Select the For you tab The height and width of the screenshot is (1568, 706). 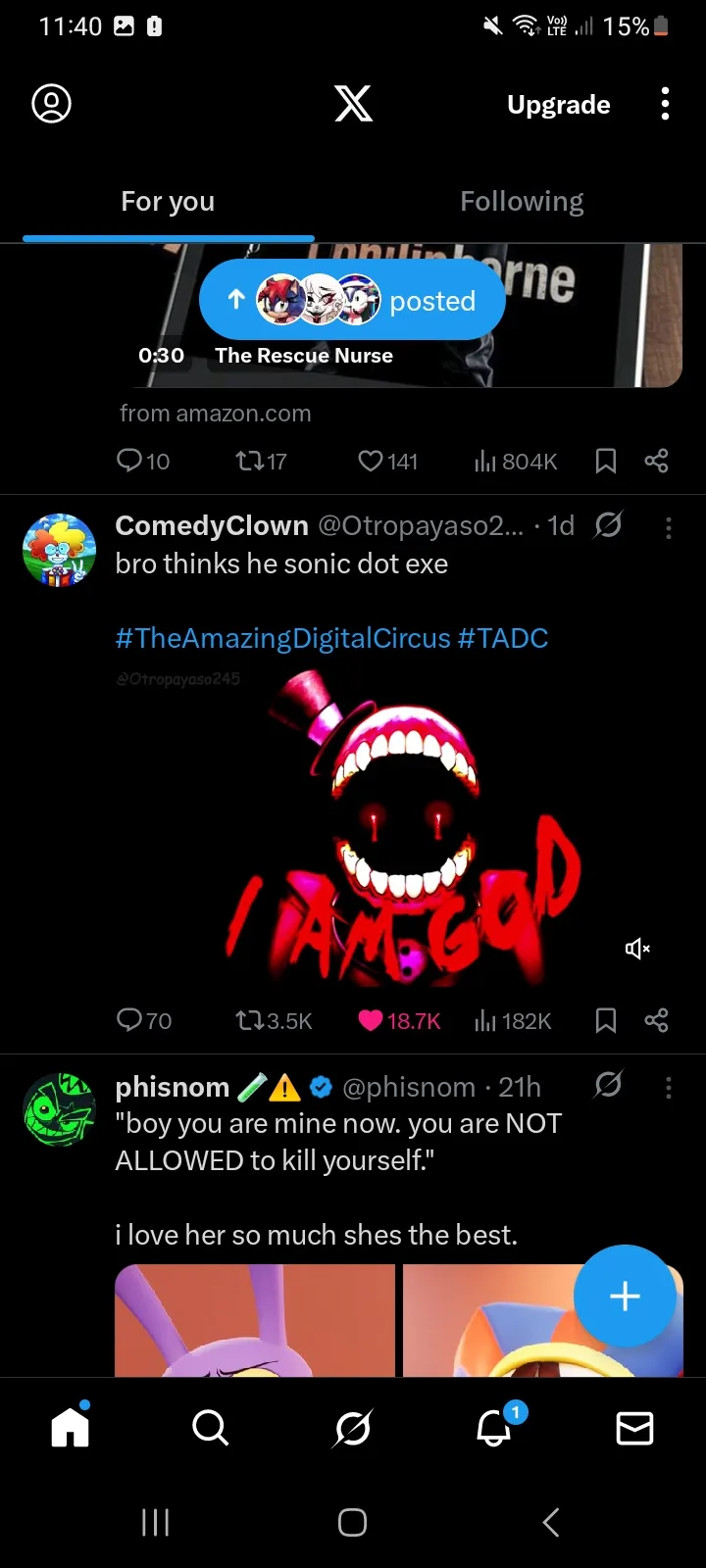coord(168,201)
